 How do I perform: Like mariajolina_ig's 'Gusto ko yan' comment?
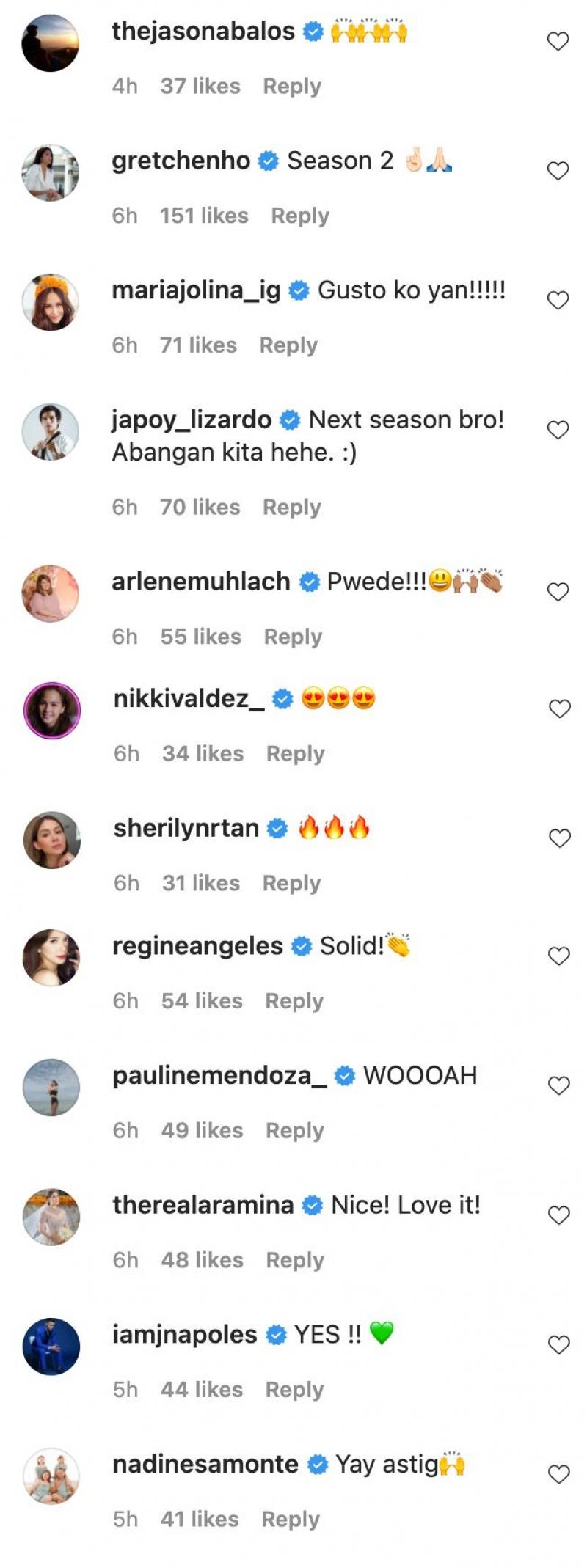click(x=558, y=301)
